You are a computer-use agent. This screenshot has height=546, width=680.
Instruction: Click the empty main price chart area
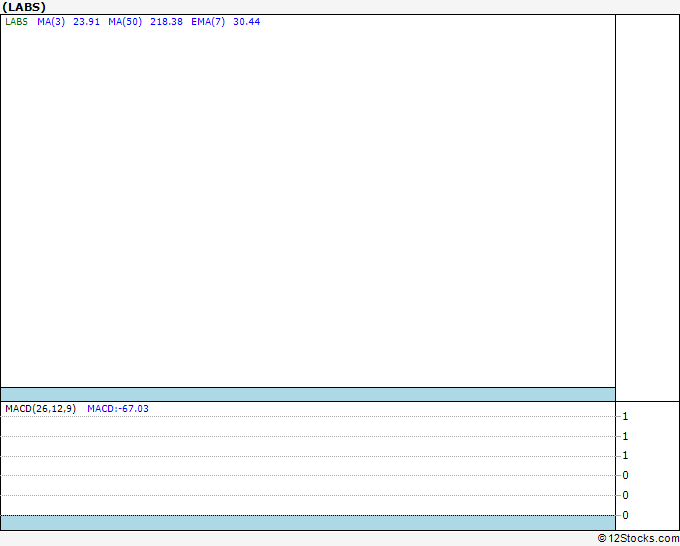point(308,206)
